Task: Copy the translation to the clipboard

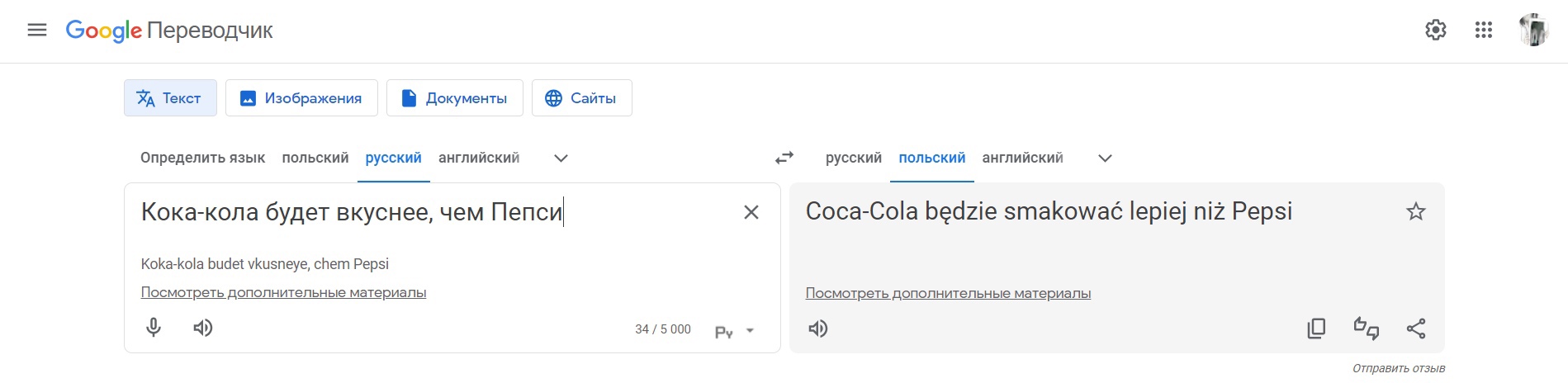Action: pyautogui.click(x=1316, y=329)
